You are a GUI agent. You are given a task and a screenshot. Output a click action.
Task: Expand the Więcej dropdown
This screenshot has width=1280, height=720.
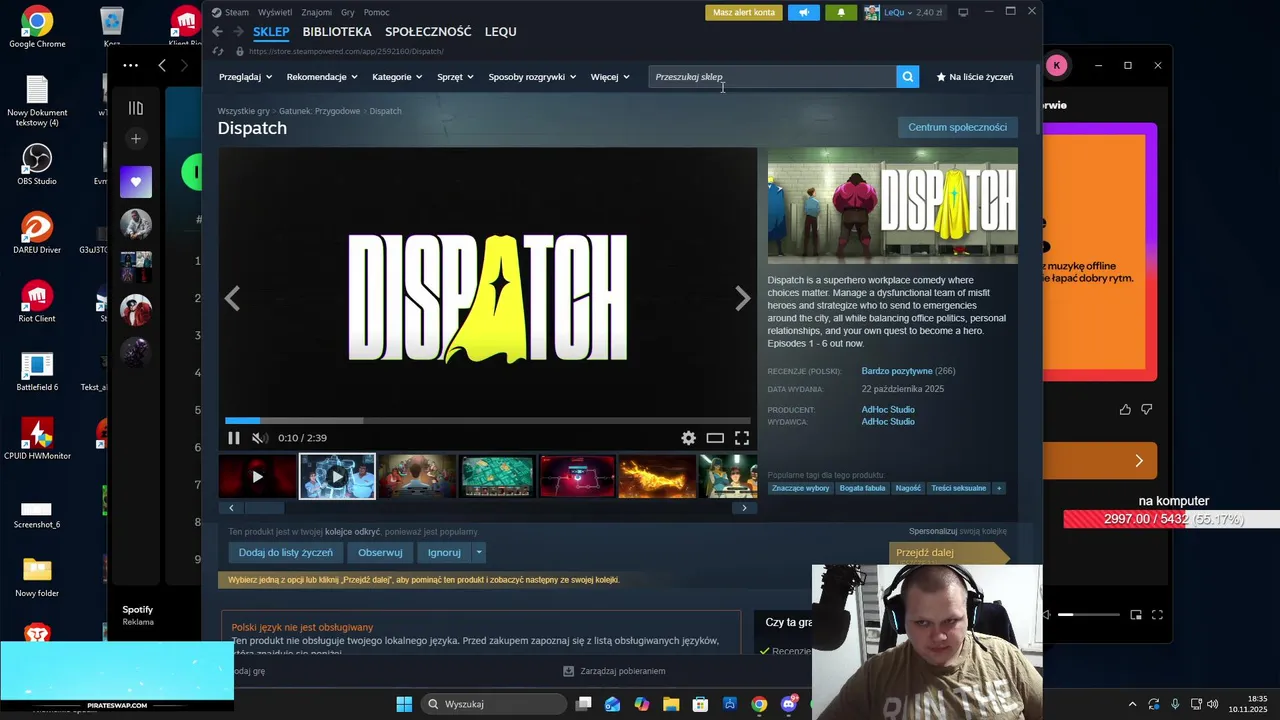point(610,77)
